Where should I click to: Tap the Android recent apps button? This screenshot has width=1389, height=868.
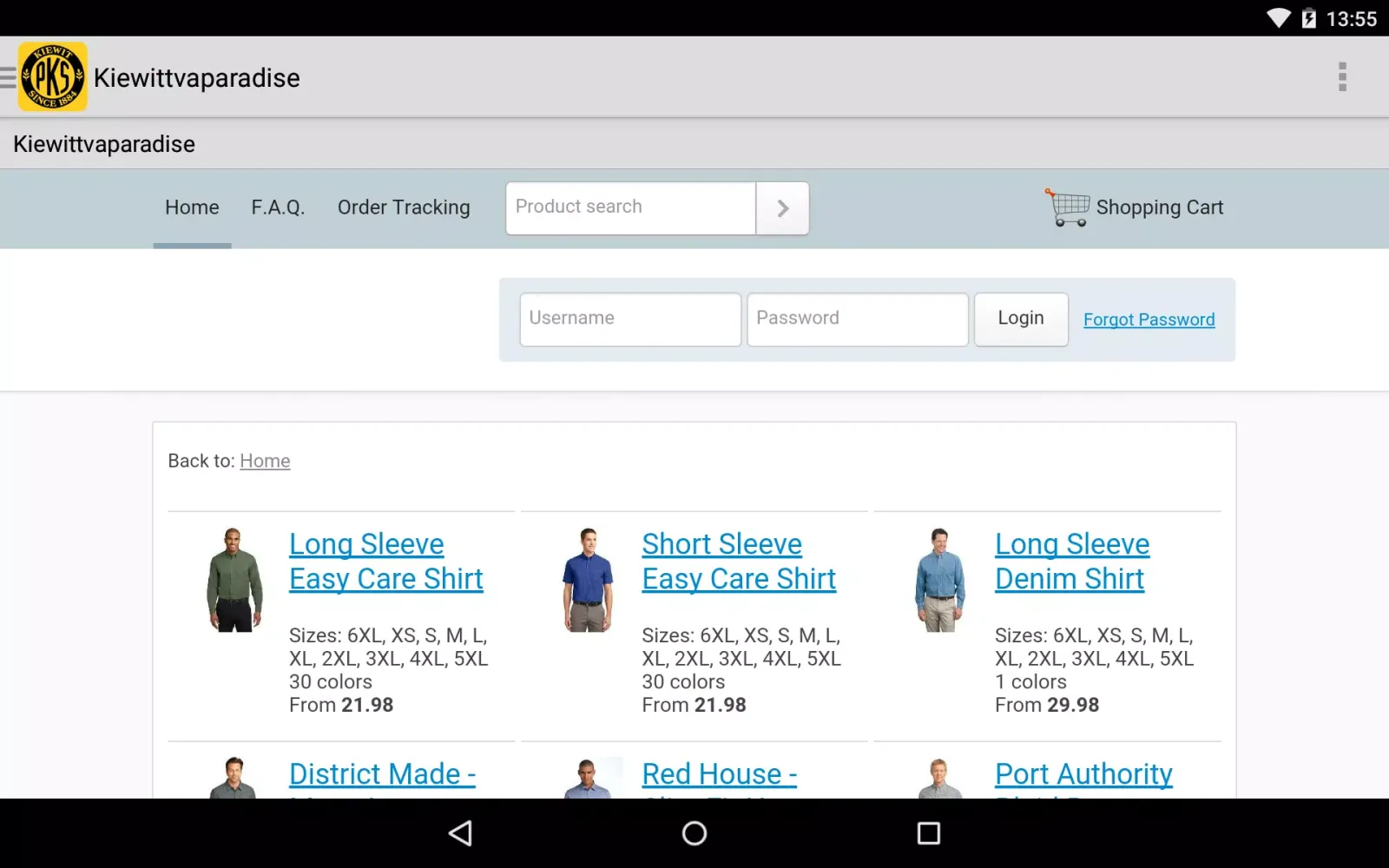(928, 833)
